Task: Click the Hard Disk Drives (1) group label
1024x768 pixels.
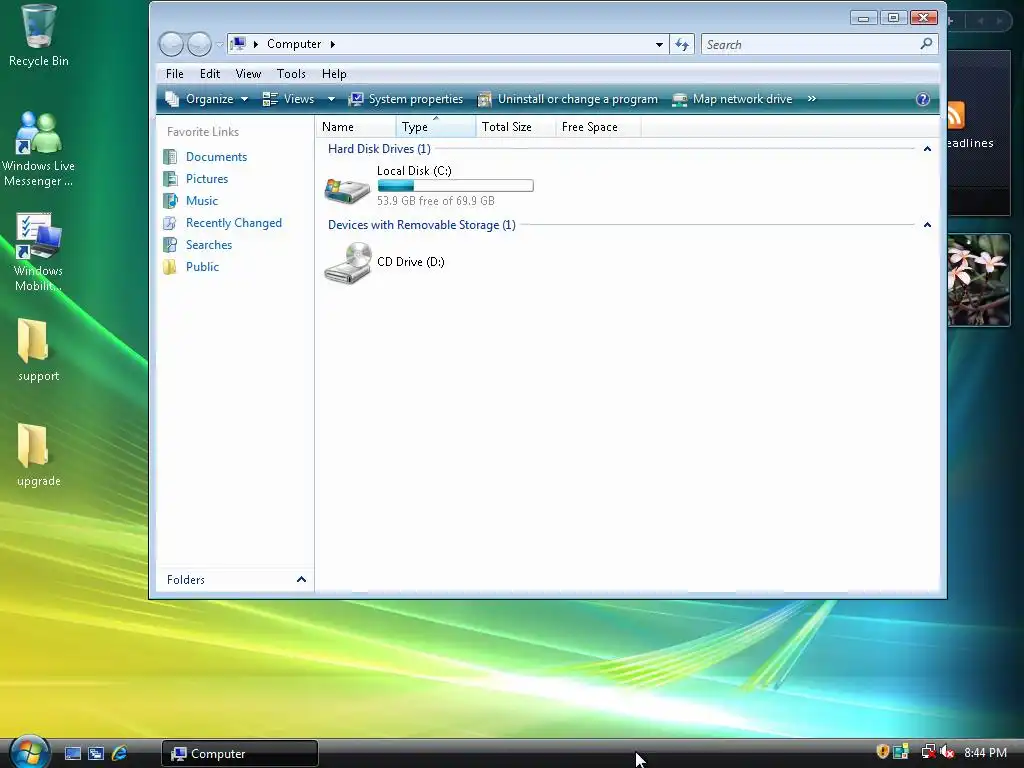Action: [379, 149]
